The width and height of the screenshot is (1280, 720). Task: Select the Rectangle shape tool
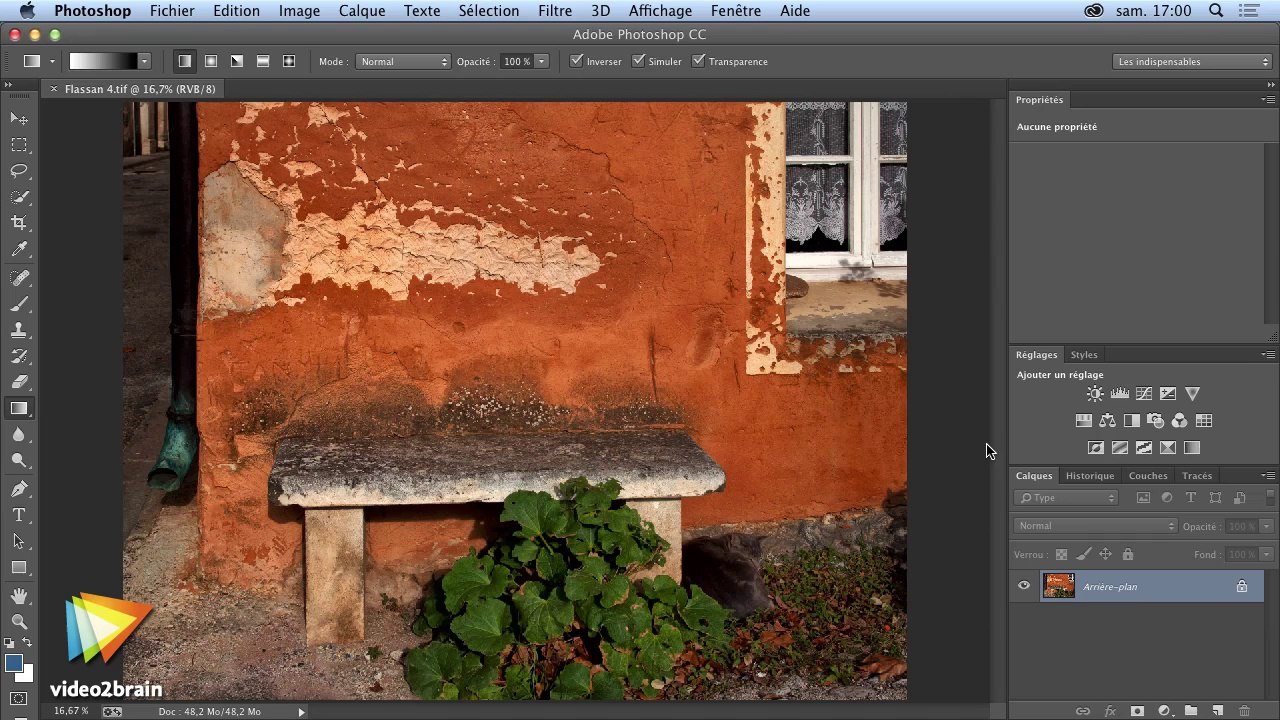point(19,567)
